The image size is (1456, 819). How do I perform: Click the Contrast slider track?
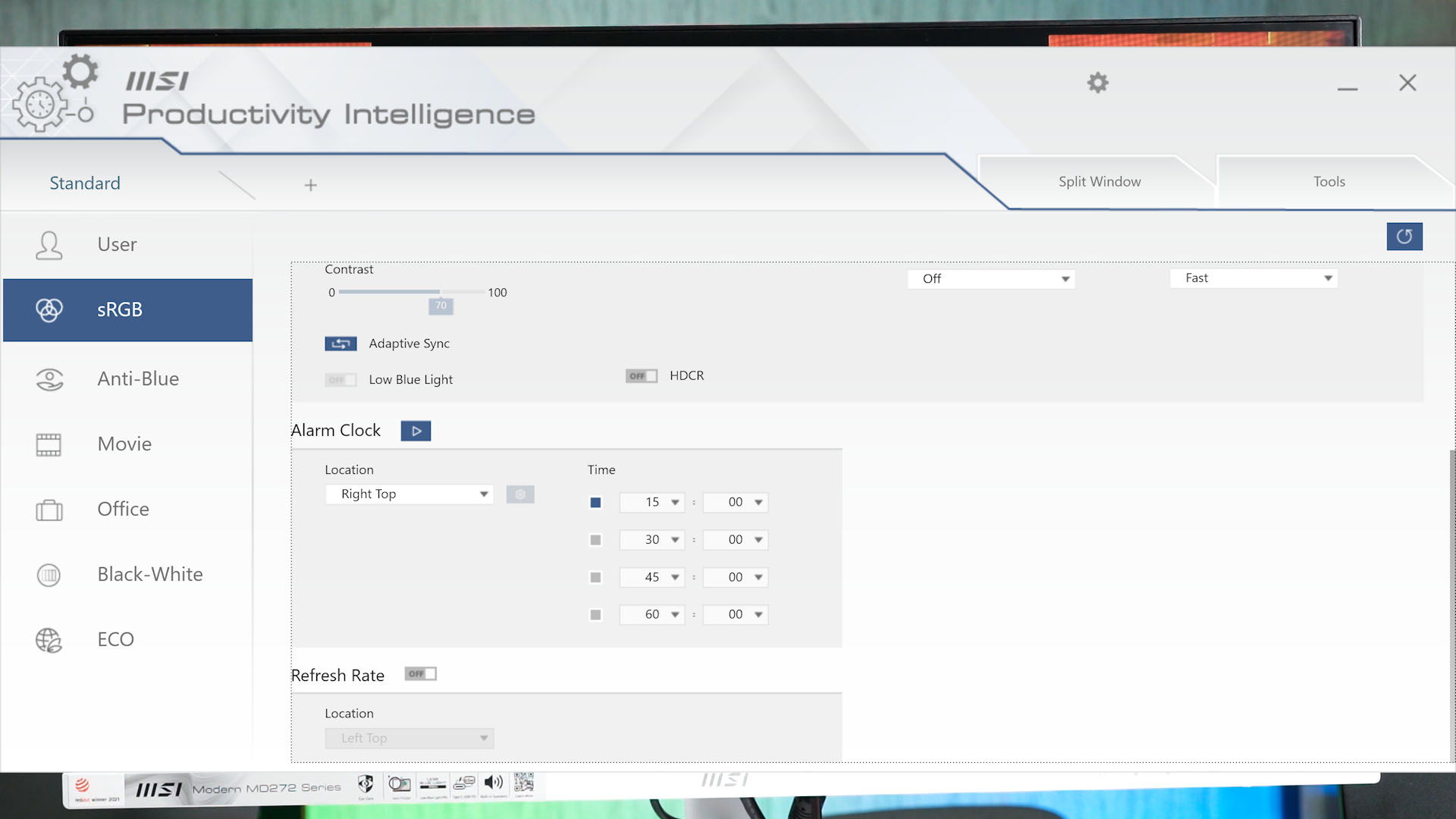(x=412, y=292)
